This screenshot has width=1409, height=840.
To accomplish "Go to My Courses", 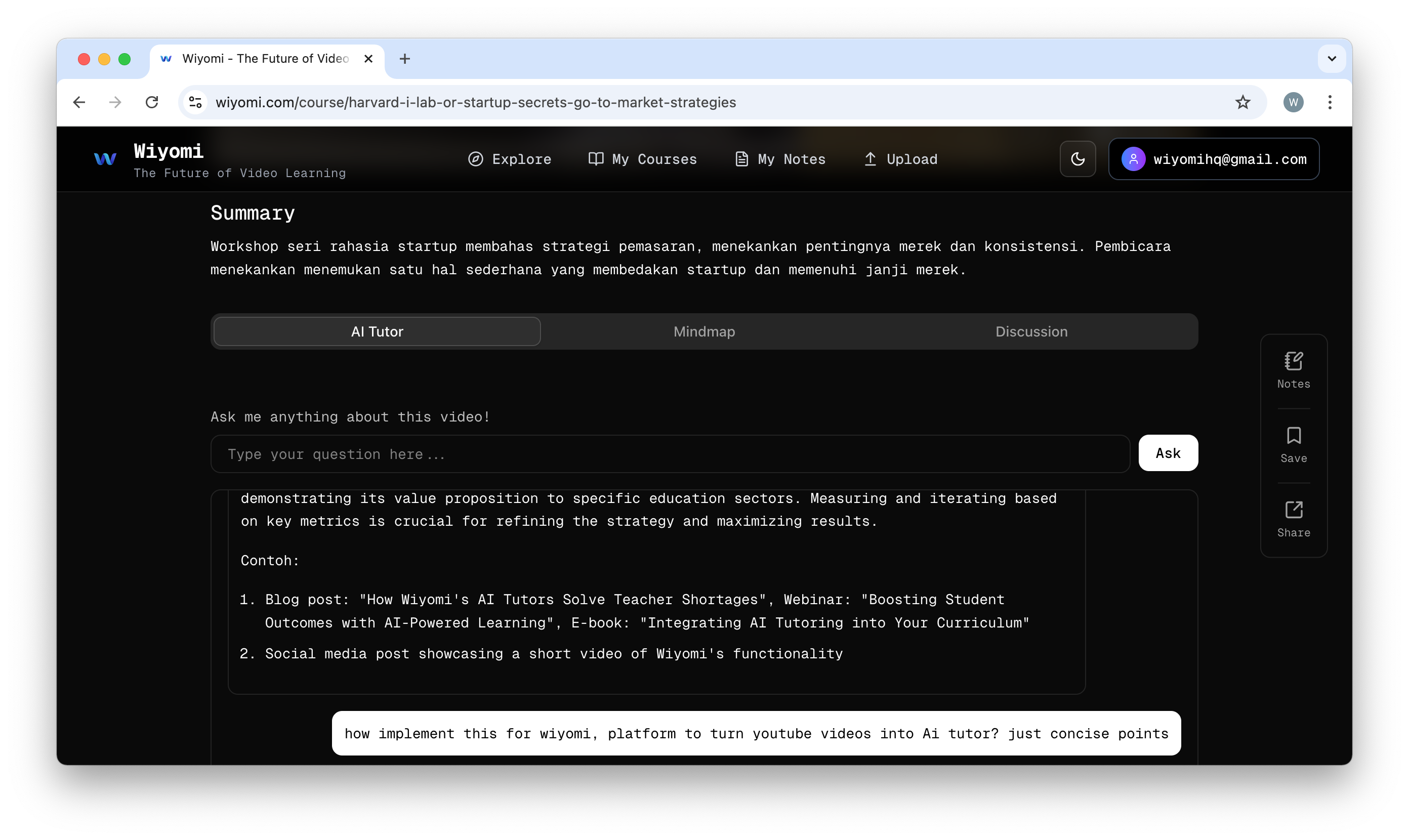I will point(643,159).
